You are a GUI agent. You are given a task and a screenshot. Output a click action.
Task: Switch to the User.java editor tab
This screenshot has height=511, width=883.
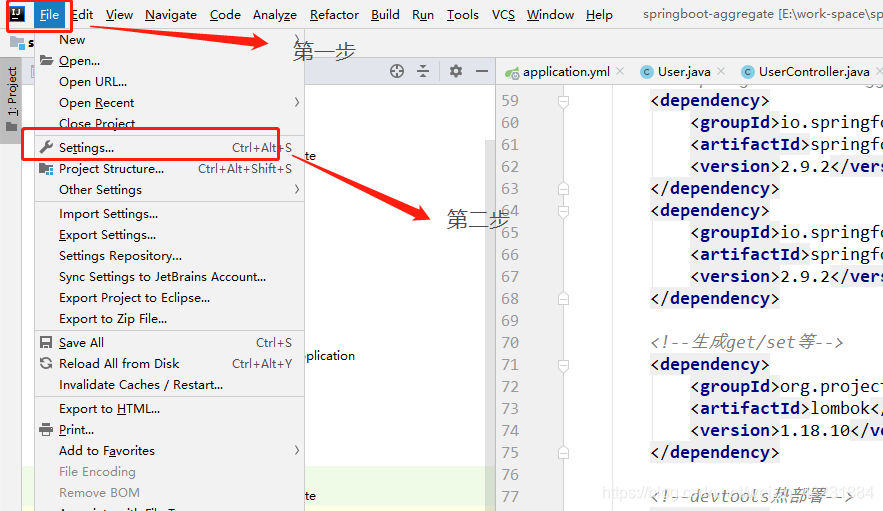(x=684, y=72)
